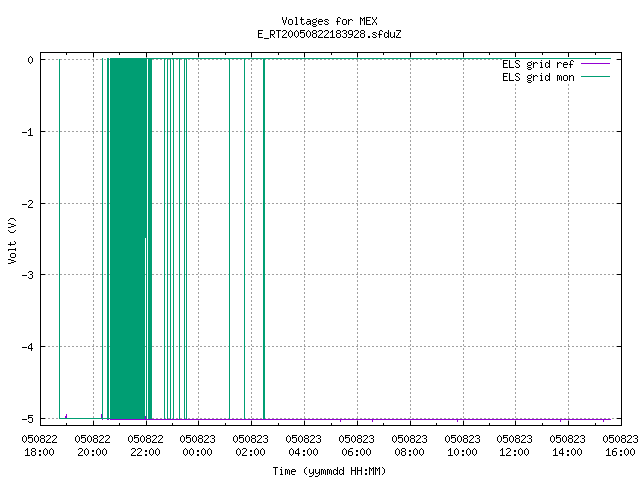The image size is (640, 480).
Task: Click the x-axis label 050823 04:00
Action: pos(304,446)
